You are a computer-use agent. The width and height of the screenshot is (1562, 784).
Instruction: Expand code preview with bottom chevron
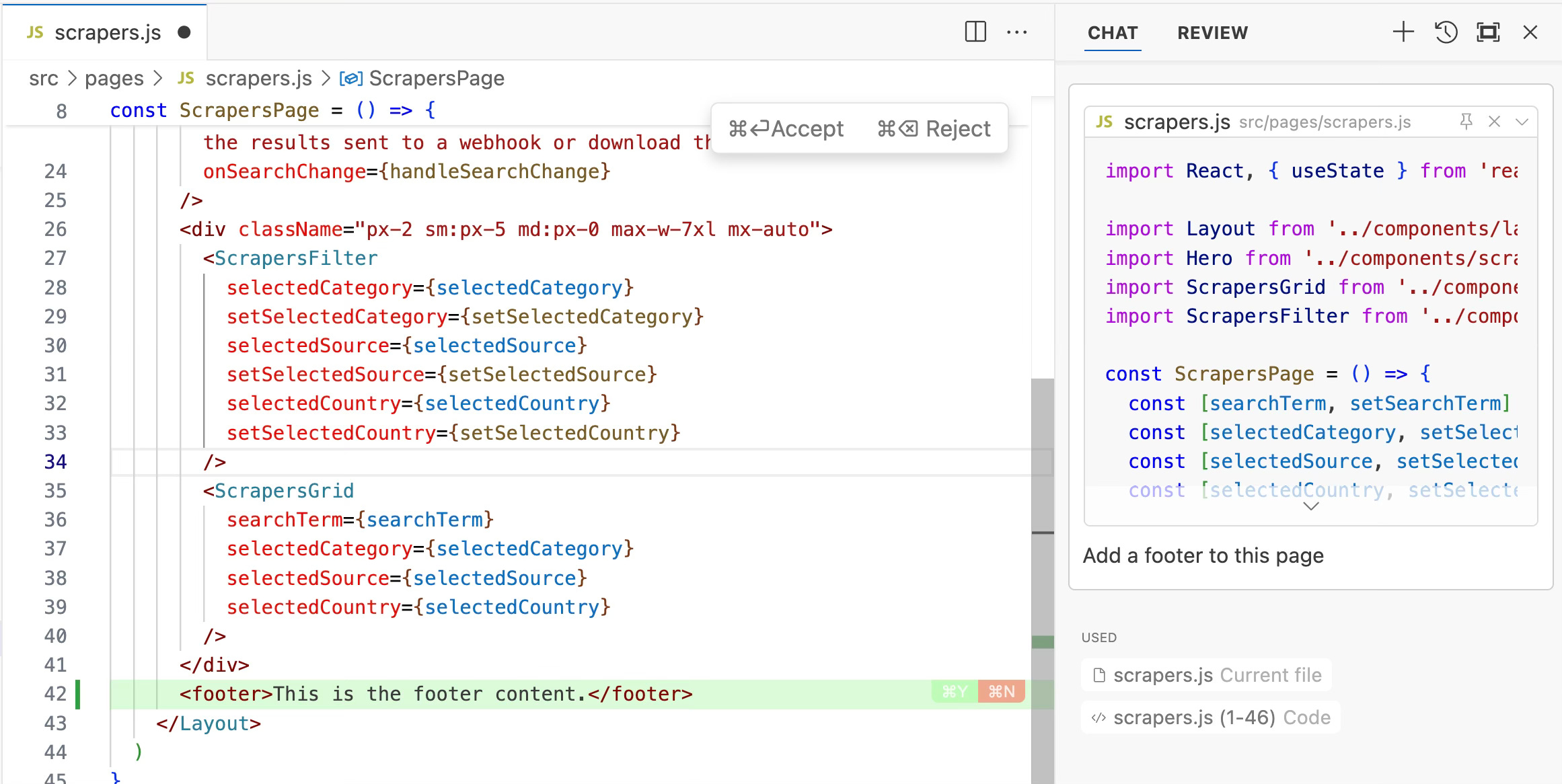[x=1310, y=506]
